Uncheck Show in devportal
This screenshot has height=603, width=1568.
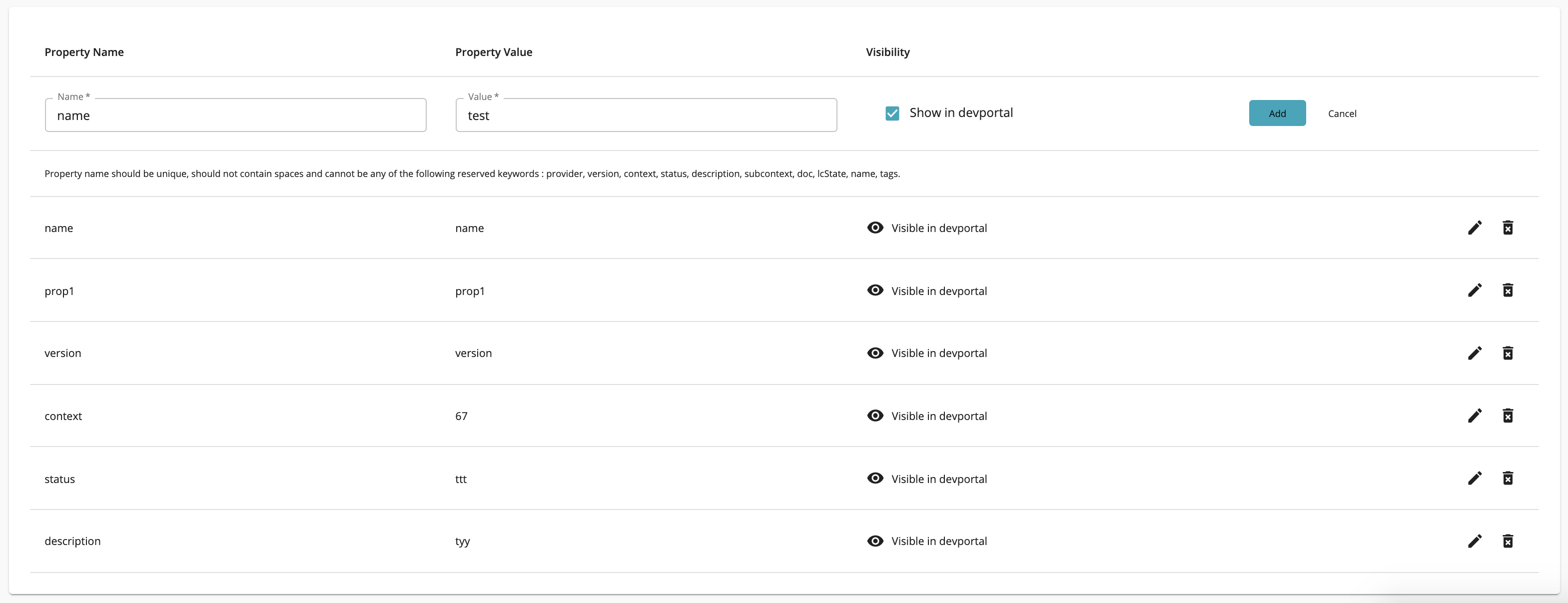click(x=892, y=113)
